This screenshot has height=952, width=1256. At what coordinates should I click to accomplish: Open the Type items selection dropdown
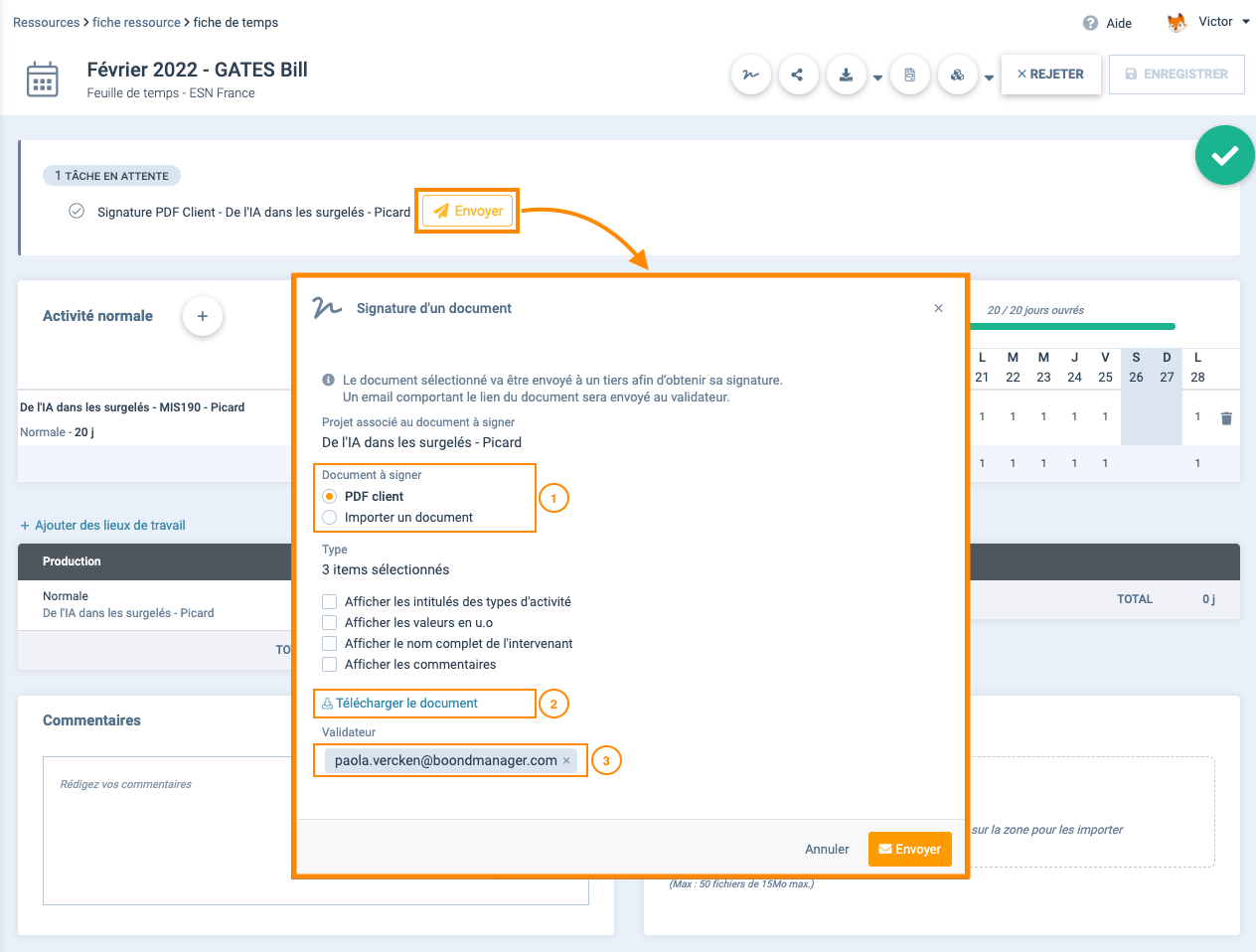386,569
